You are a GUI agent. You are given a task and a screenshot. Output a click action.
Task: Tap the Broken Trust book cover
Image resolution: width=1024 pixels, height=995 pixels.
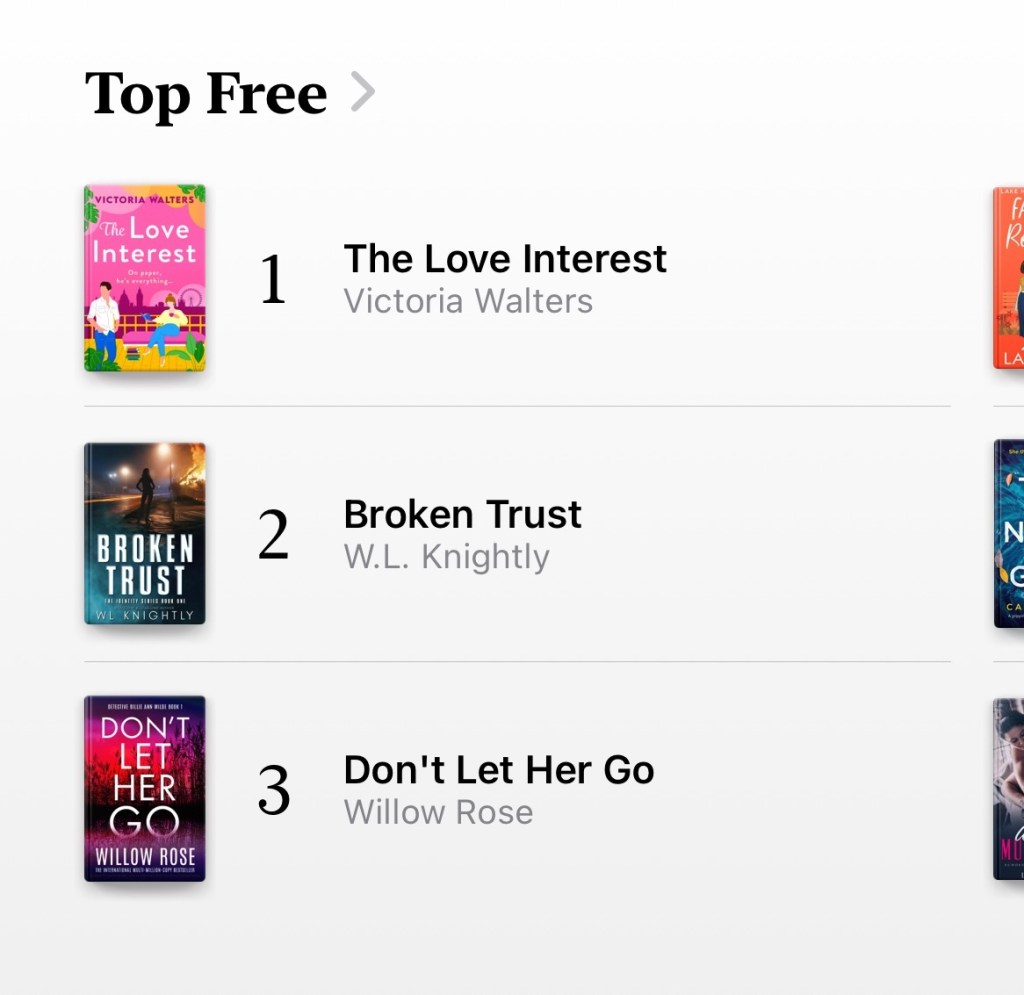[x=145, y=534]
